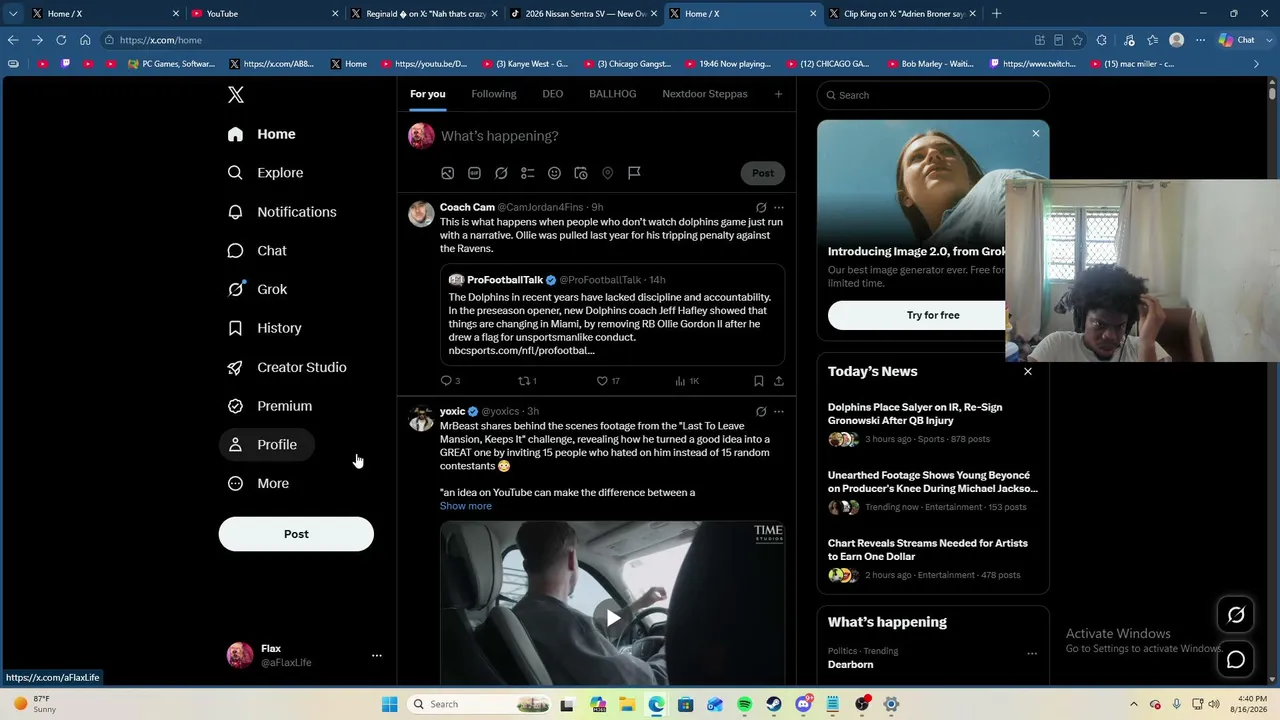Viewport: 1280px width, 720px height.
Task: Switch to the Following tab
Action: (x=494, y=94)
